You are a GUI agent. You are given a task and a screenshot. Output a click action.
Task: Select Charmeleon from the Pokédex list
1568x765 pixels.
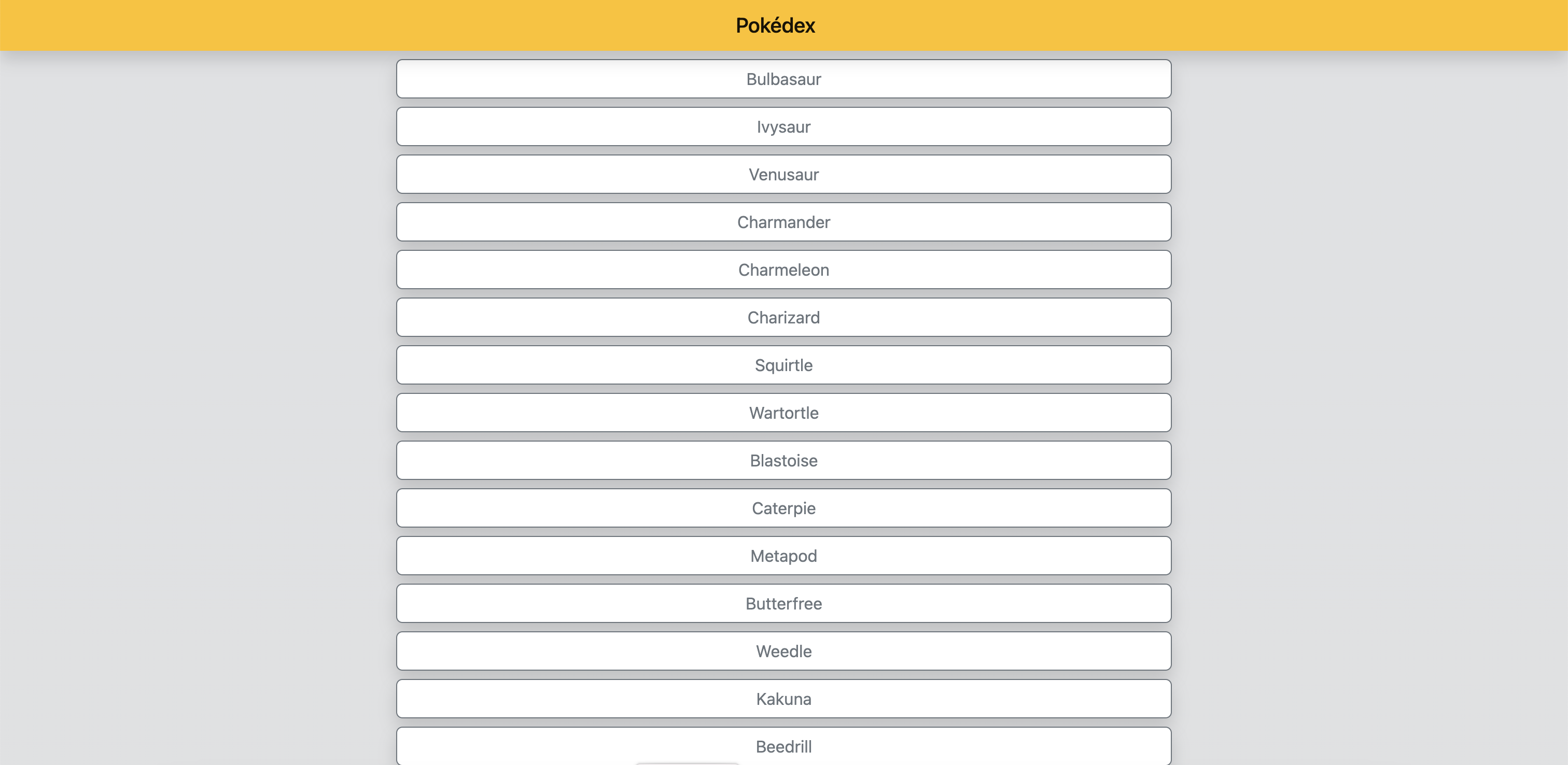click(x=783, y=270)
